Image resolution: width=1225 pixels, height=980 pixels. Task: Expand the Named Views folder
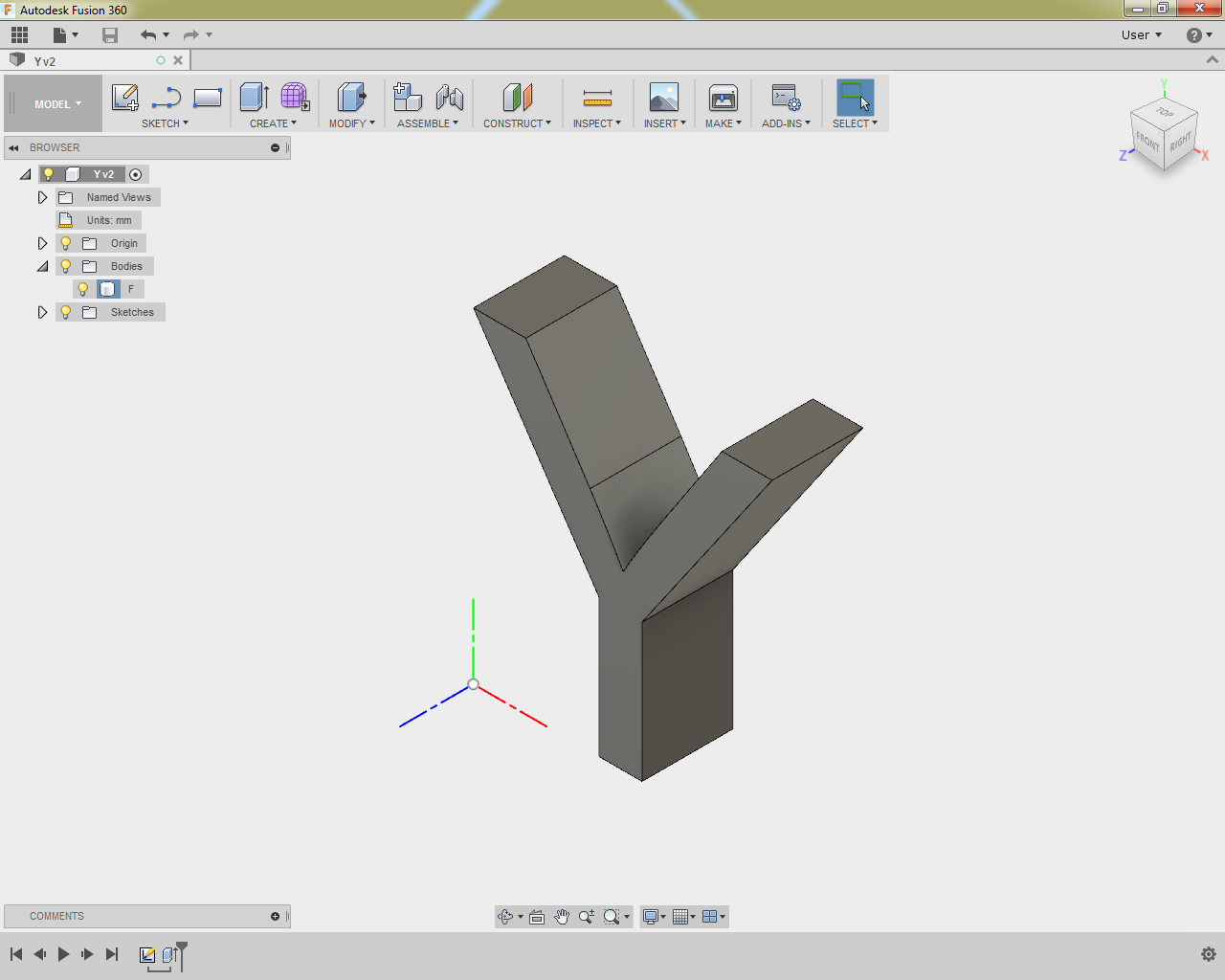click(x=42, y=197)
